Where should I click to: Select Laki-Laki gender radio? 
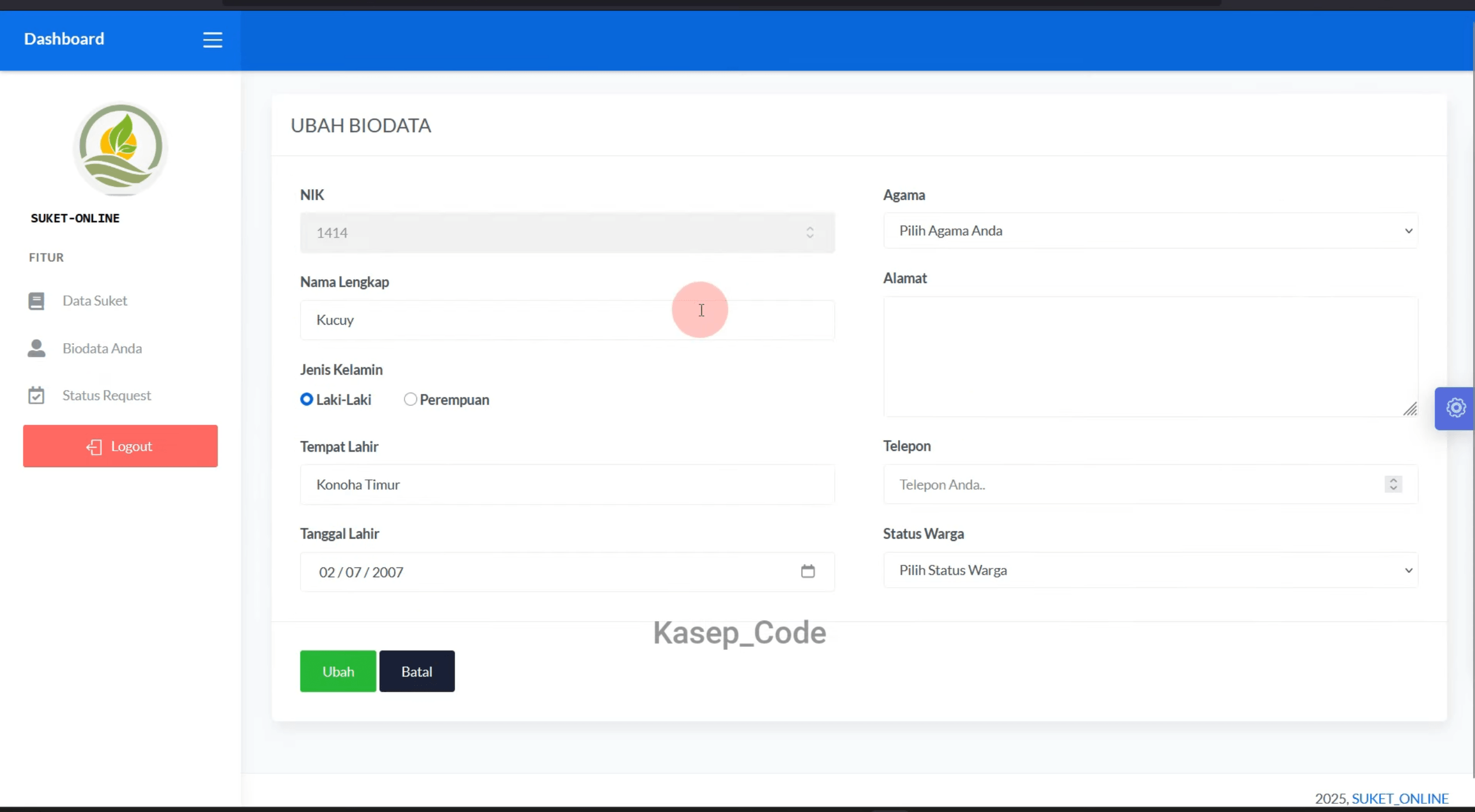click(306, 399)
